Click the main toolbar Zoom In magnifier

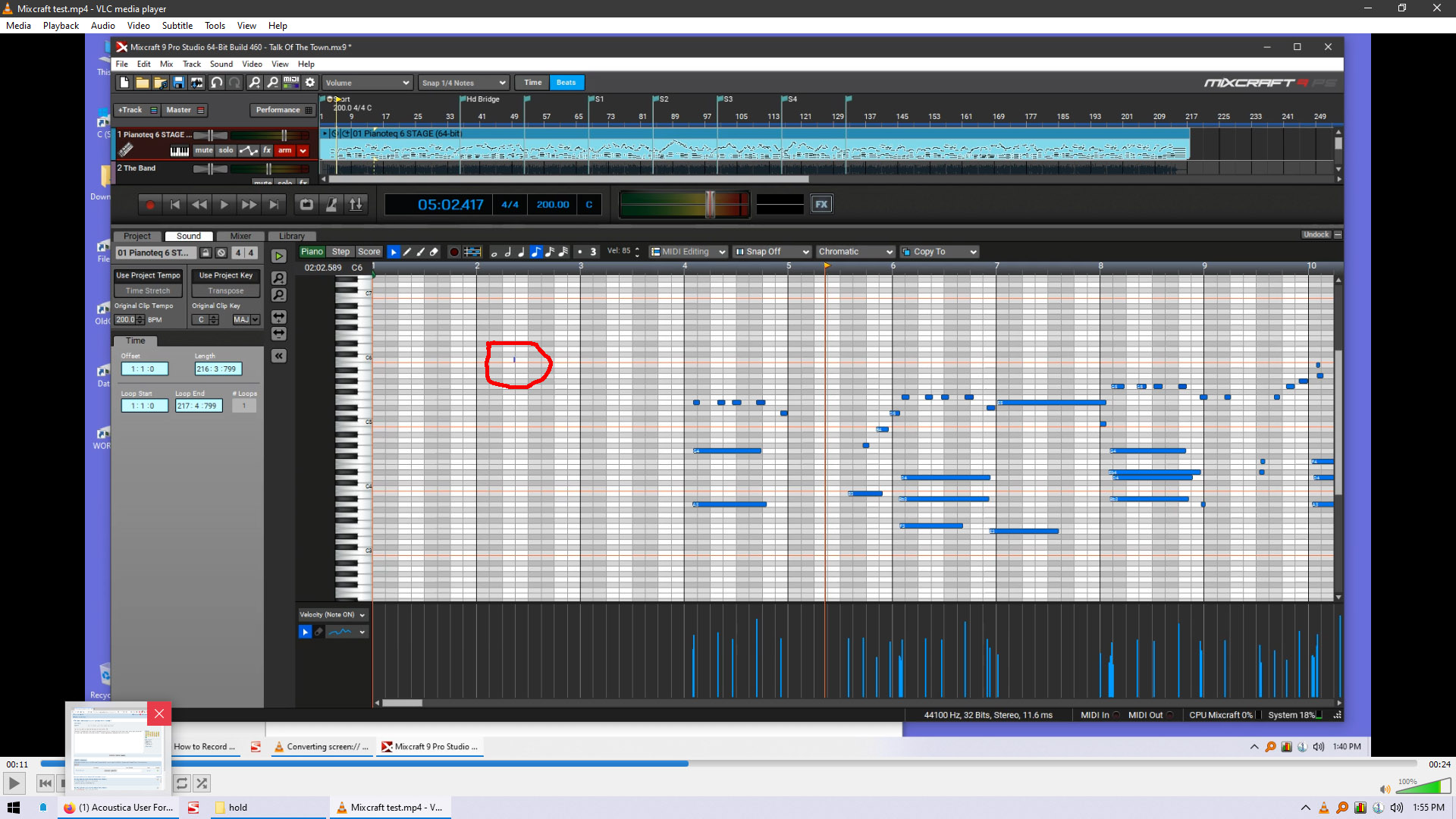pos(255,83)
